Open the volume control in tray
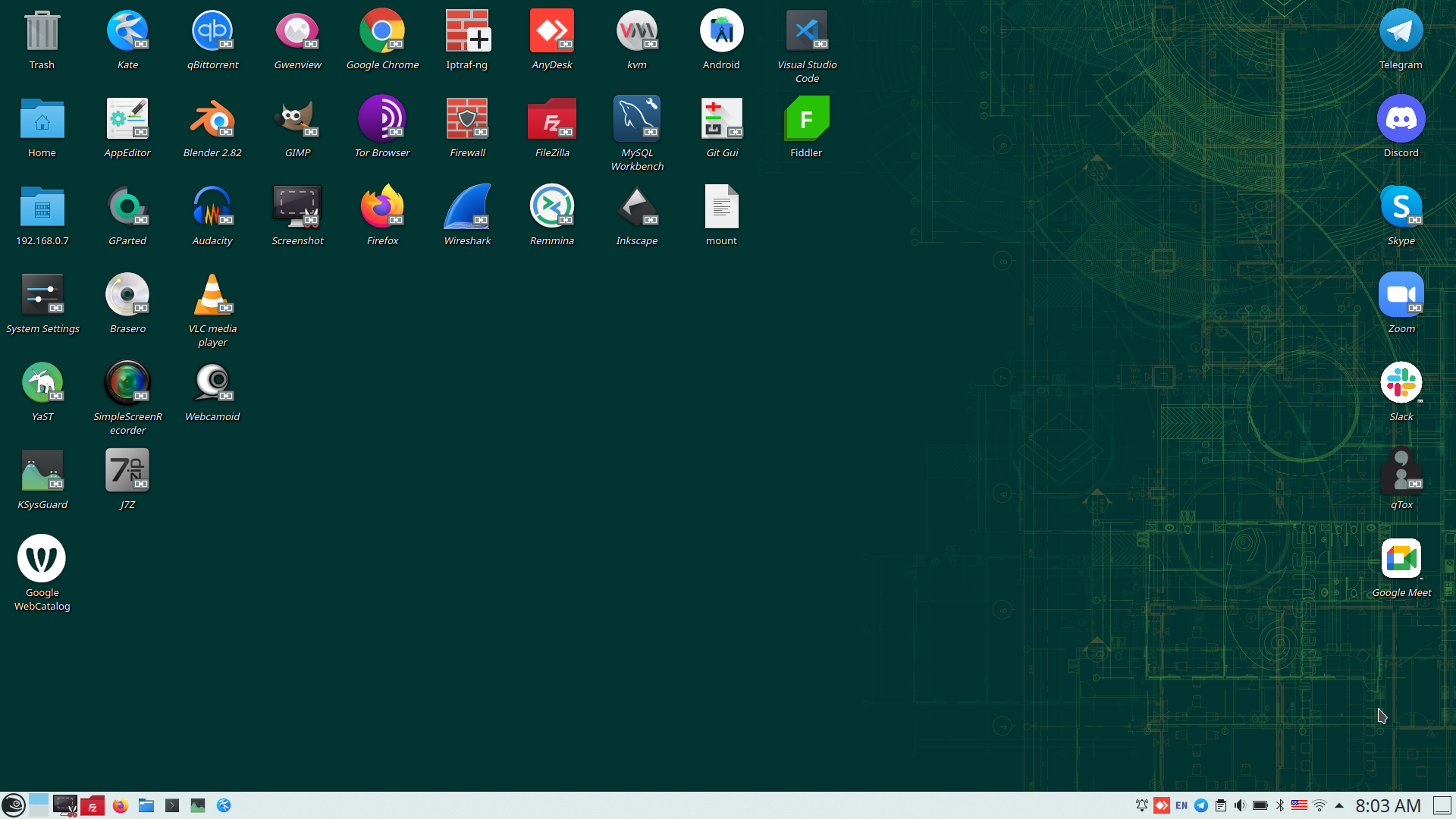The image size is (1456, 819). click(1240, 805)
